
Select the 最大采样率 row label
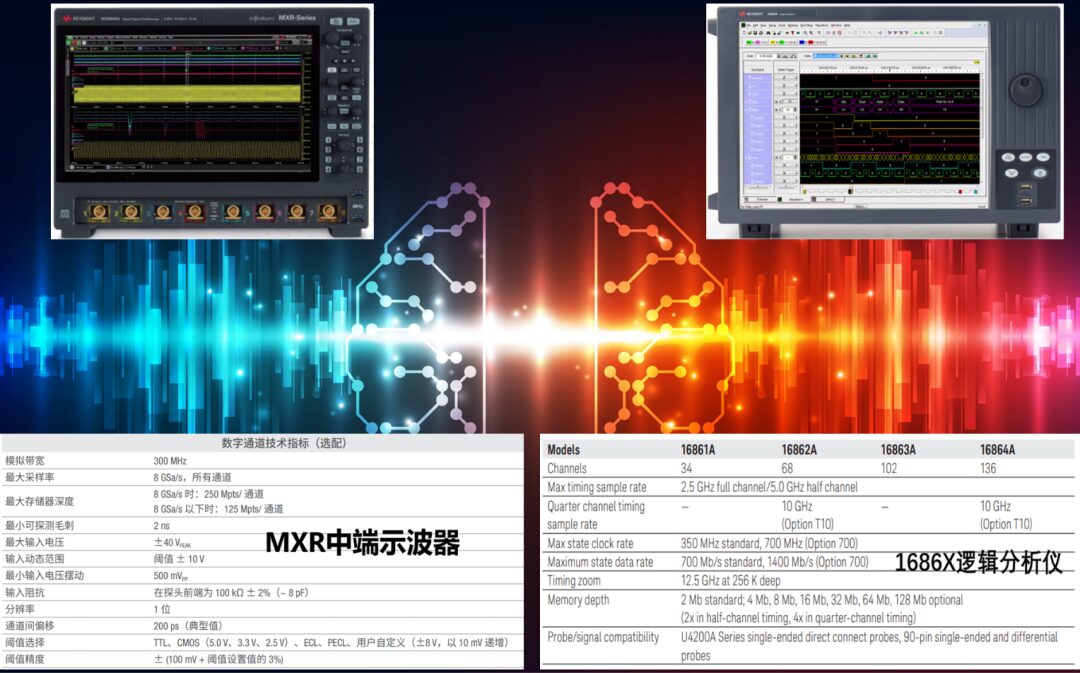(30, 477)
